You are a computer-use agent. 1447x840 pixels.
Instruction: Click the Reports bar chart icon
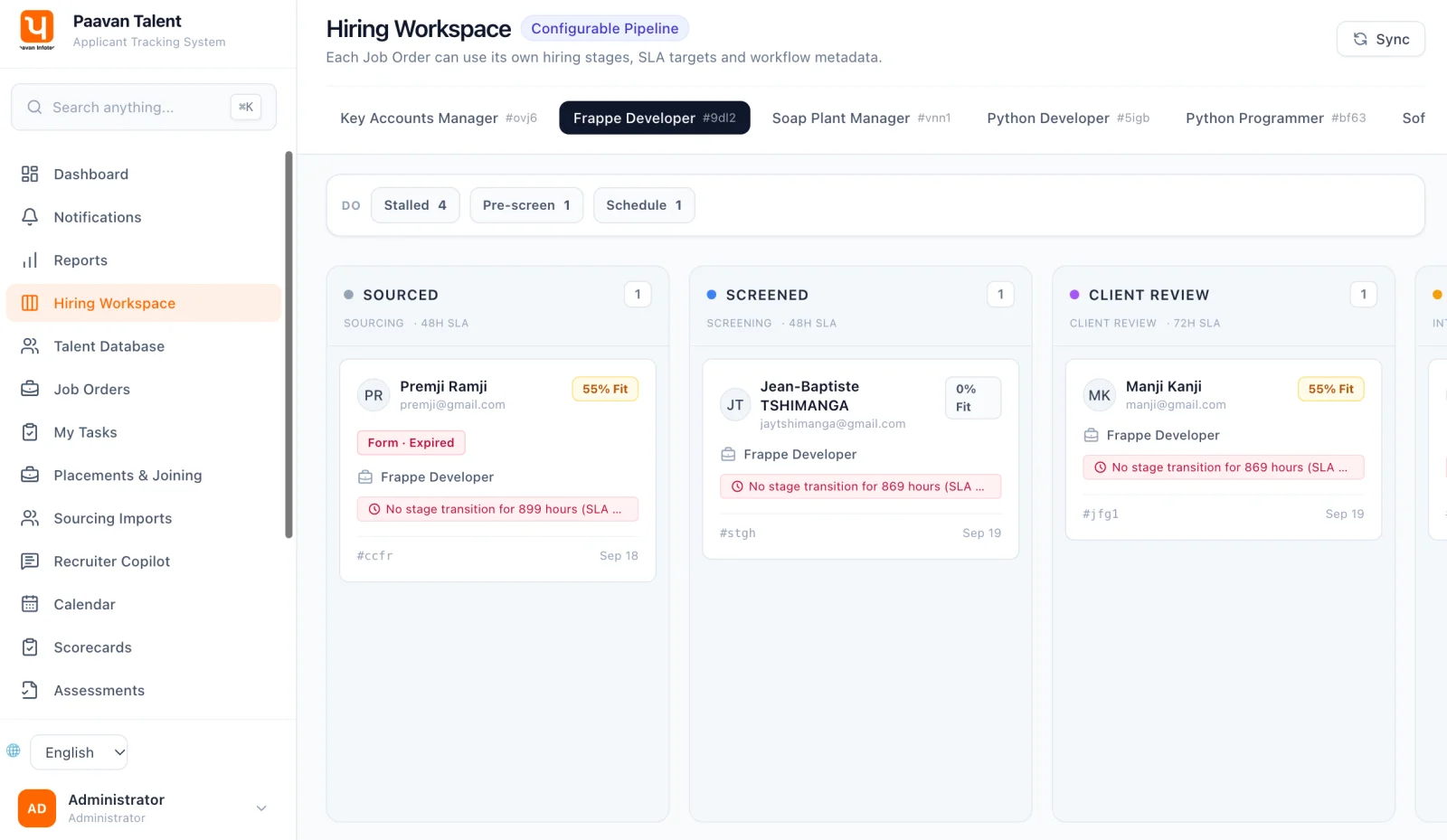click(x=30, y=260)
